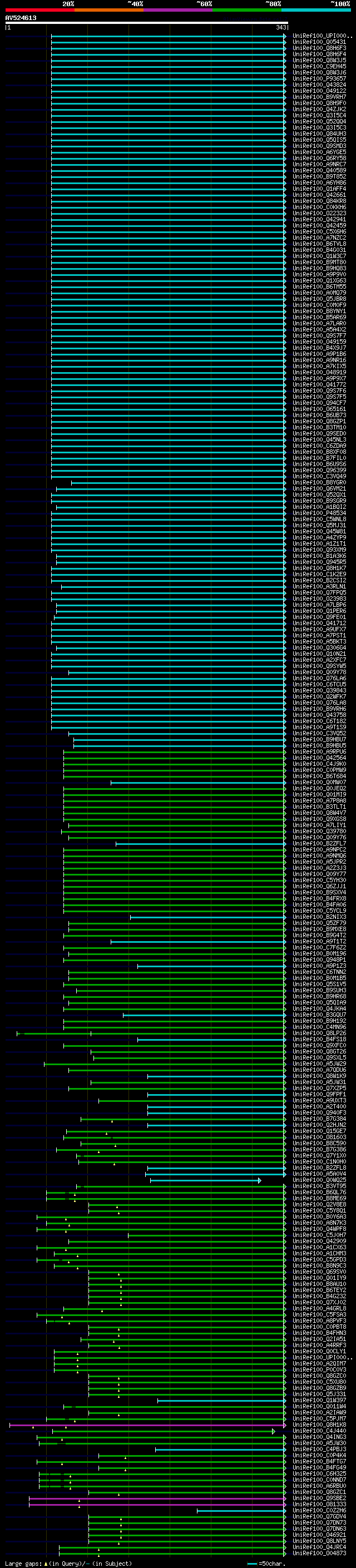Click the cyan ~100% legend swatch

point(316,10)
